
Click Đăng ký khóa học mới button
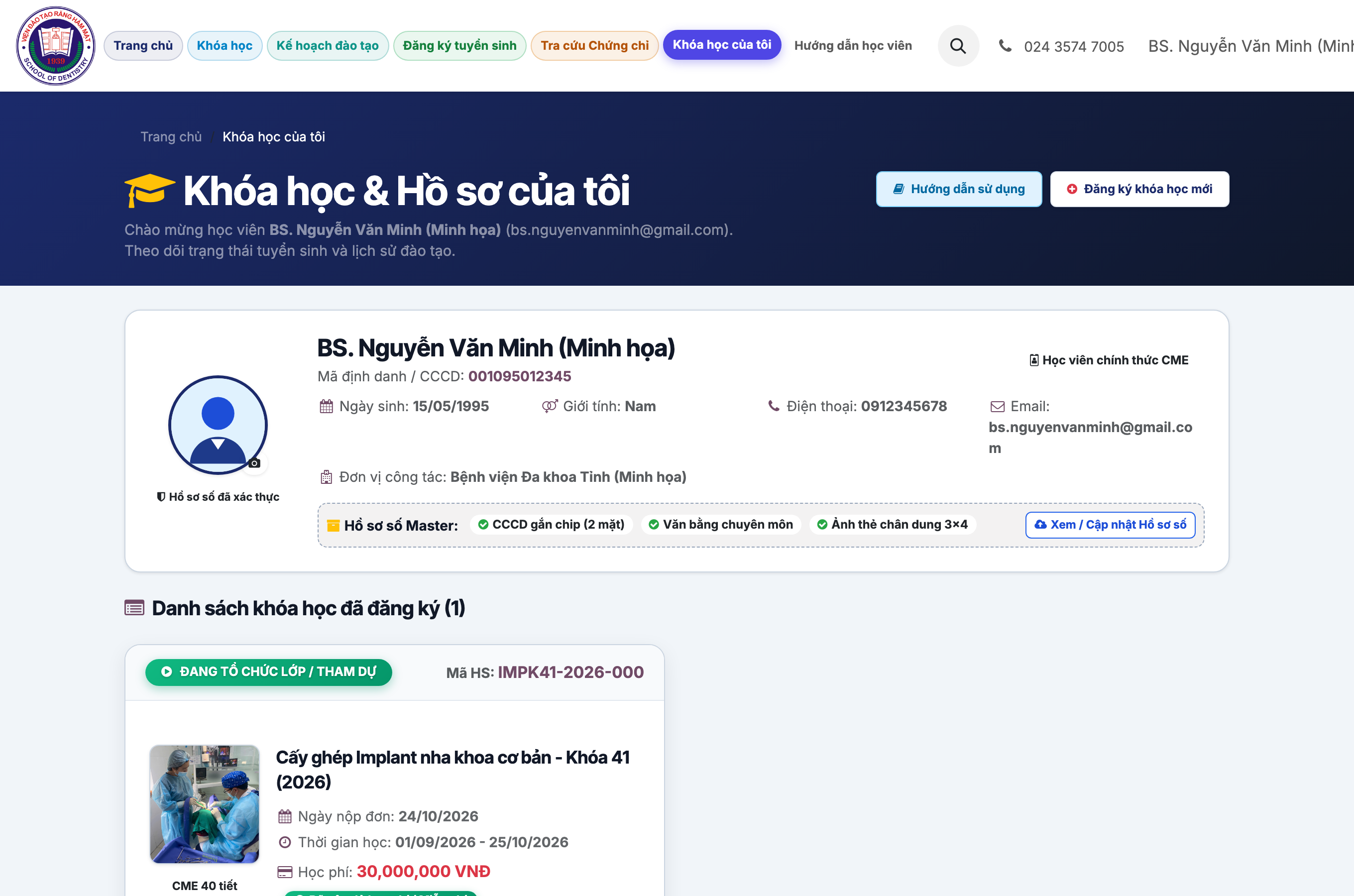[x=1140, y=189]
